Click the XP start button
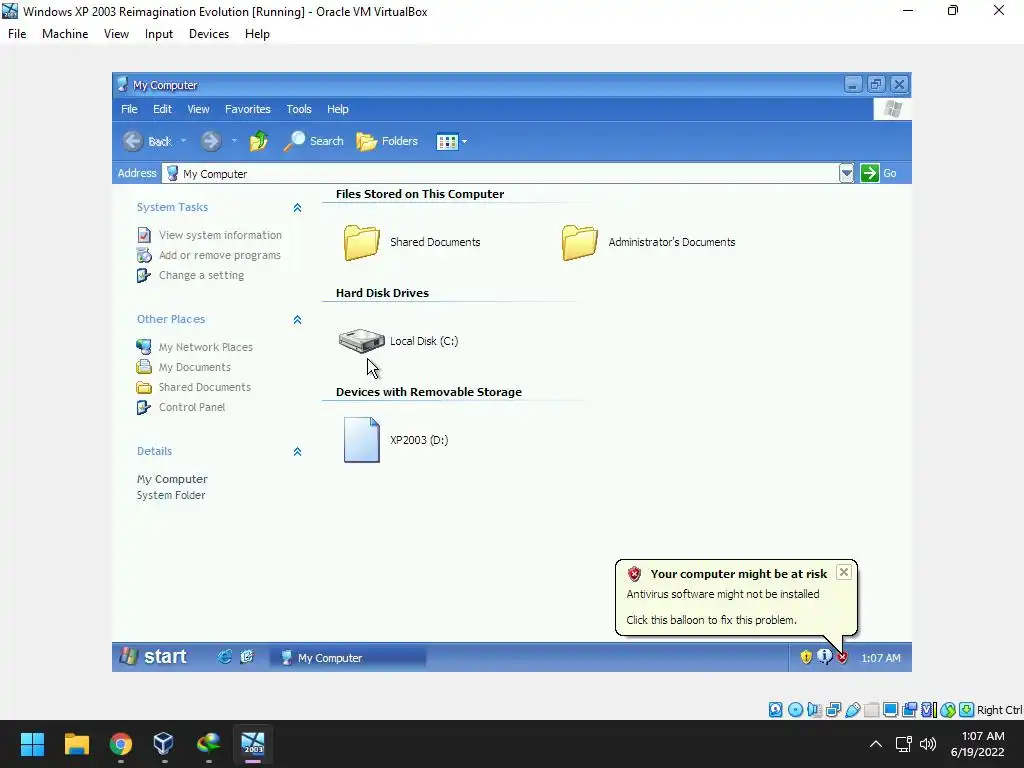The width and height of the screenshot is (1024, 768). pos(155,657)
